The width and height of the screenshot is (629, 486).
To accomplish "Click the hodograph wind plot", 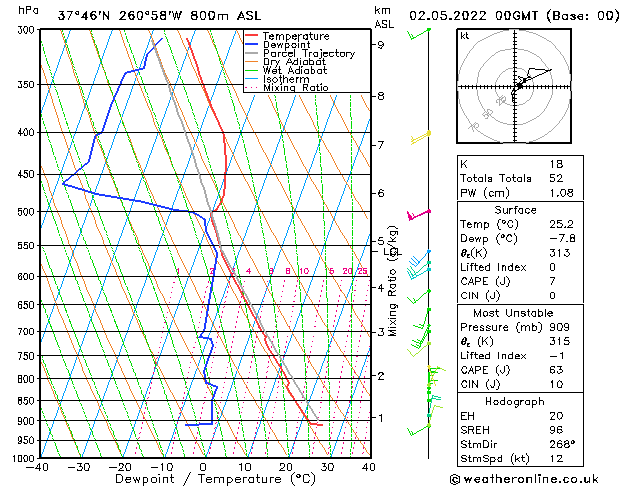I will pos(514,86).
